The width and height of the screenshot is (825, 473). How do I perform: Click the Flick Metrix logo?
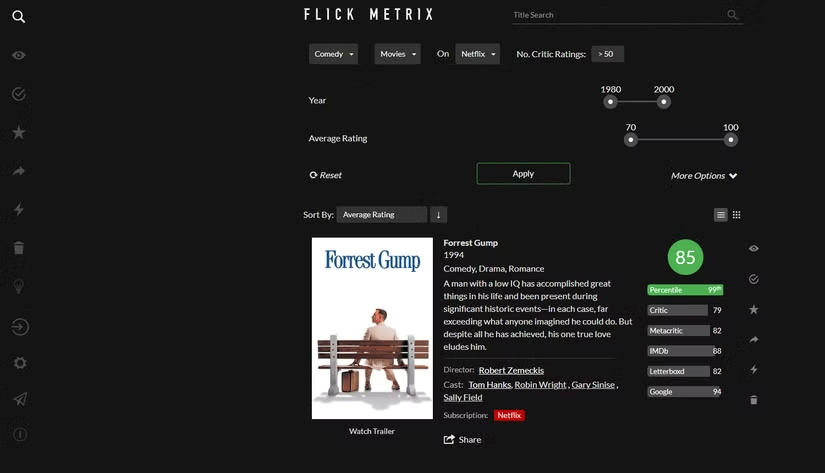point(368,15)
